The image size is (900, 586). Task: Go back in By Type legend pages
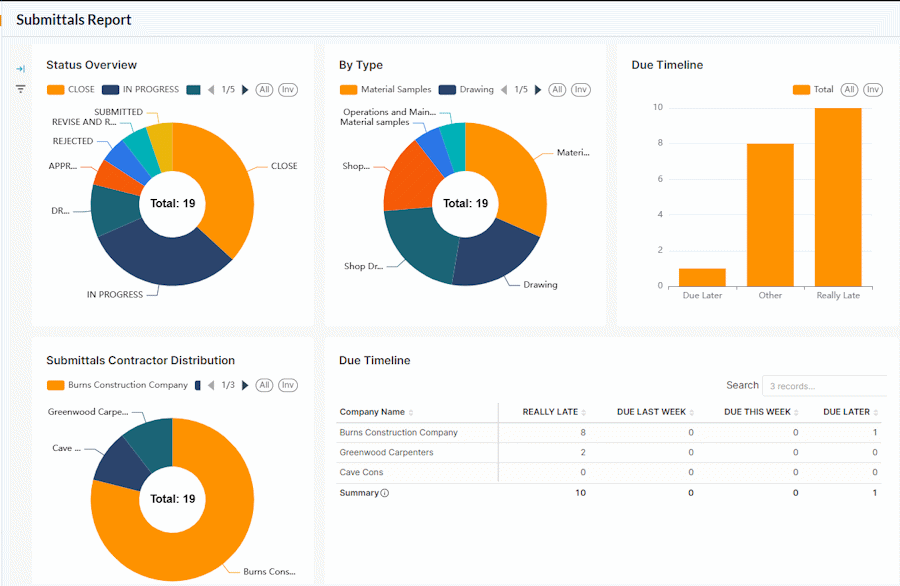click(503, 90)
